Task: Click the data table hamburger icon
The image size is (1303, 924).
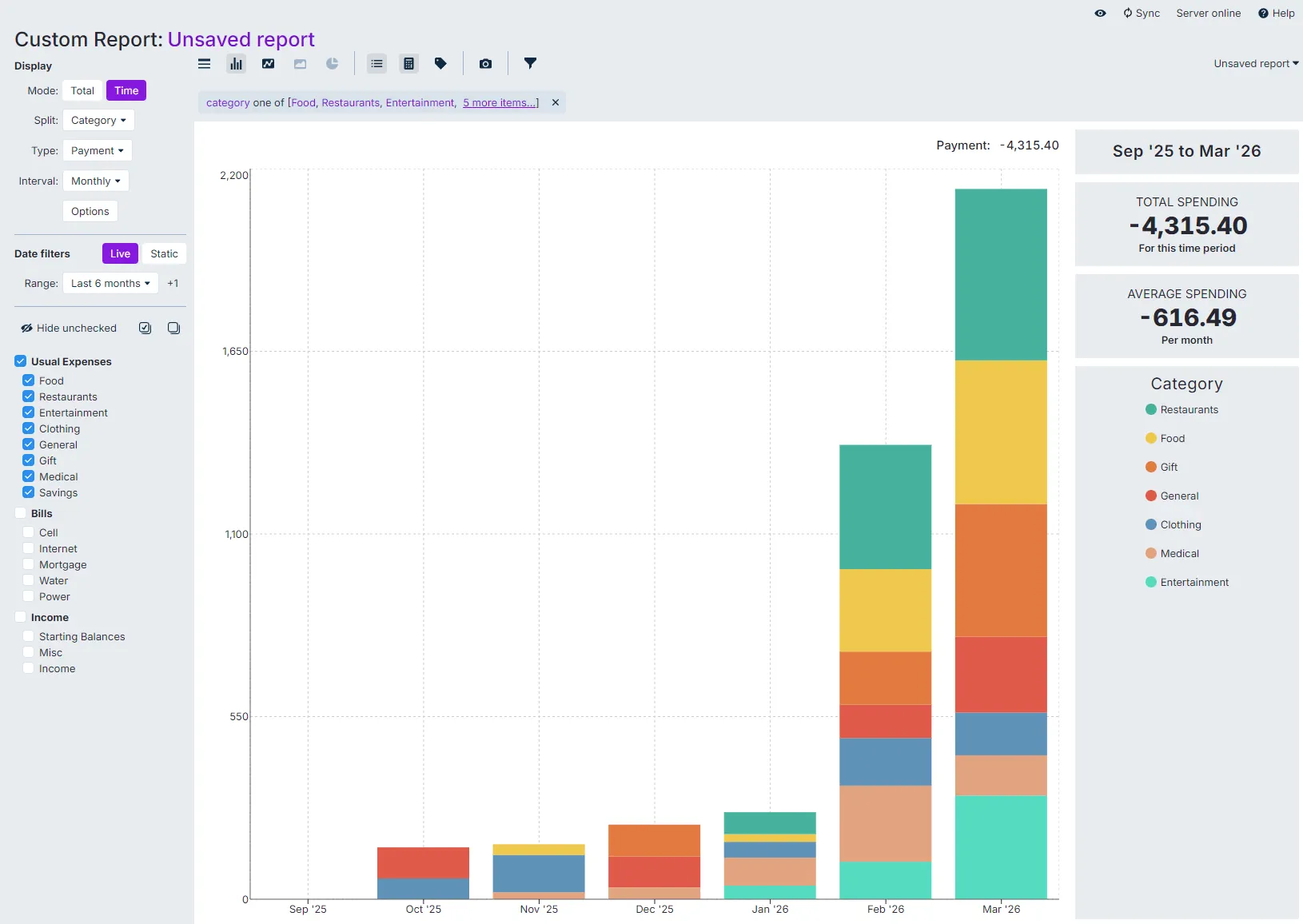Action: [x=205, y=64]
